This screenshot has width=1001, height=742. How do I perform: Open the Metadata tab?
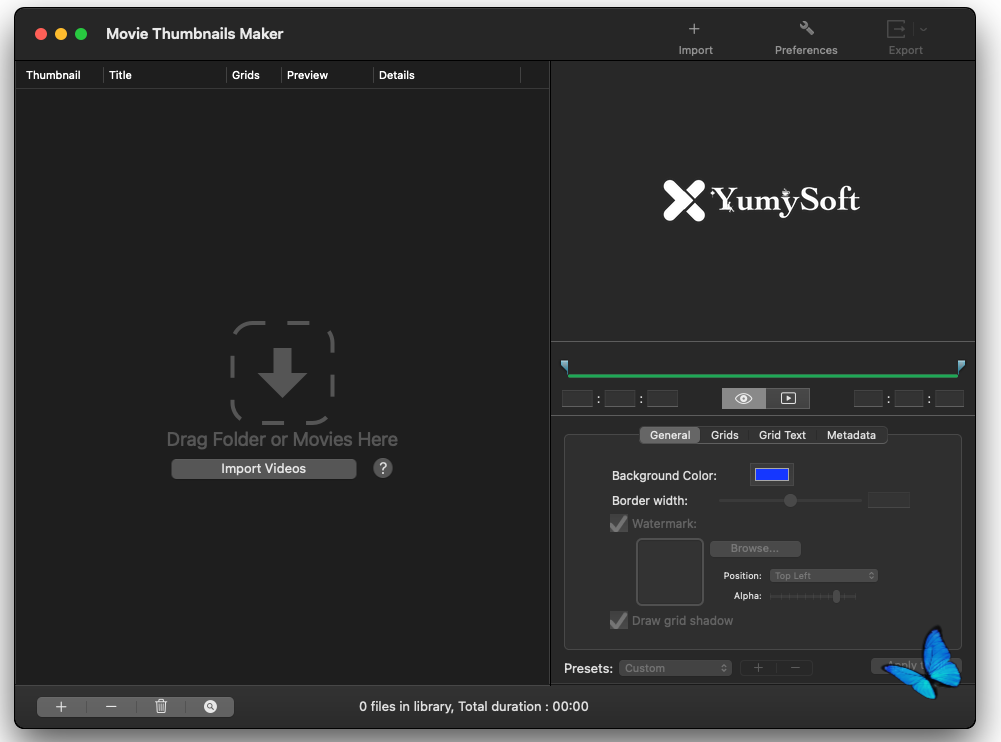point(850,435)
